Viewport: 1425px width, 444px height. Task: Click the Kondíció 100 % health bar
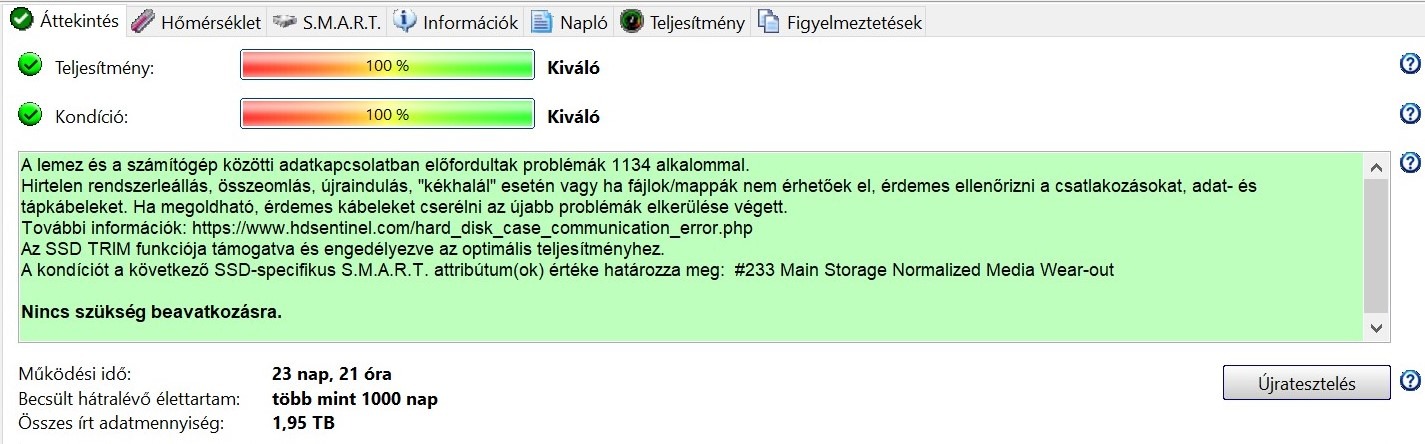[x=387, y=115]
